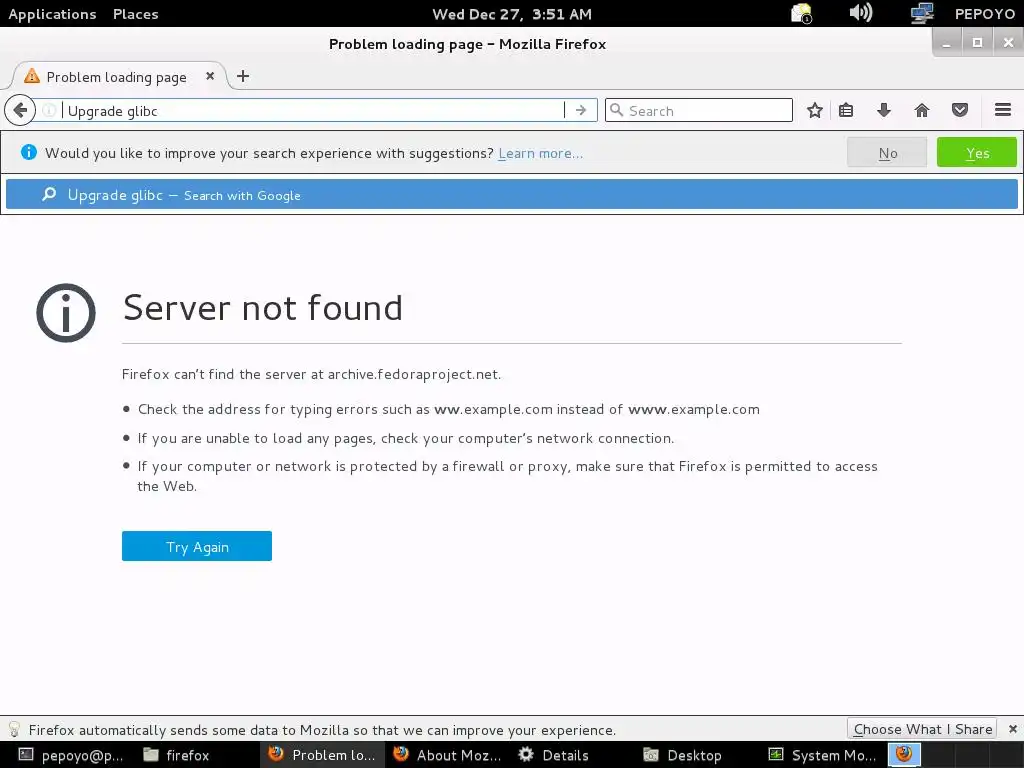
Task: Click the search magnifier icon in search box
Action: pos(616,110)
